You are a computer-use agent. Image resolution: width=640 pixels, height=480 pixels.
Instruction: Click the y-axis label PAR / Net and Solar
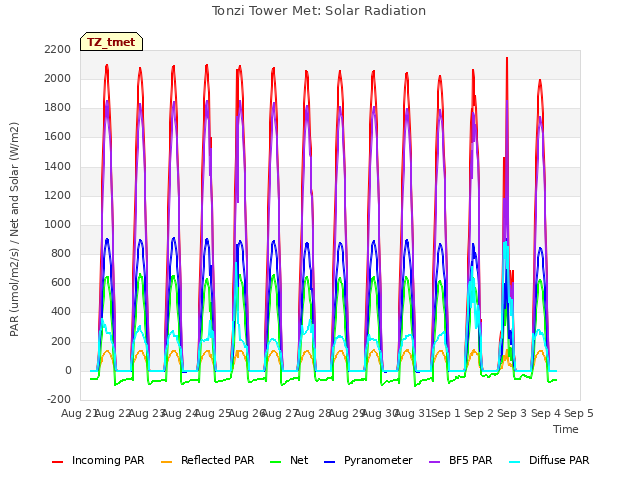point(14,229)
